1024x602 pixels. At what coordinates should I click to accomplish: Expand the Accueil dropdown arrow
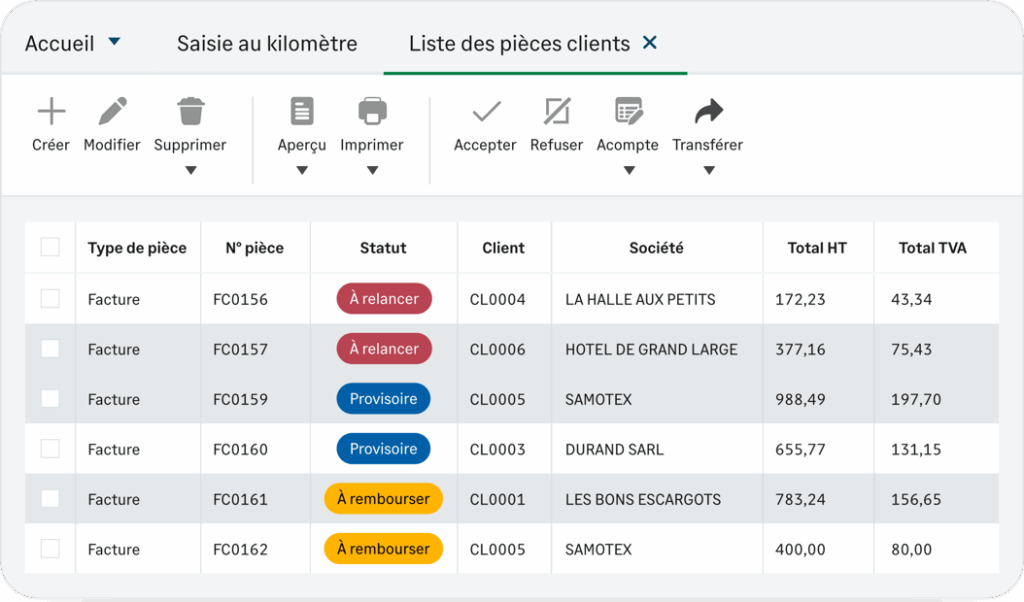[x=114, y=42]
